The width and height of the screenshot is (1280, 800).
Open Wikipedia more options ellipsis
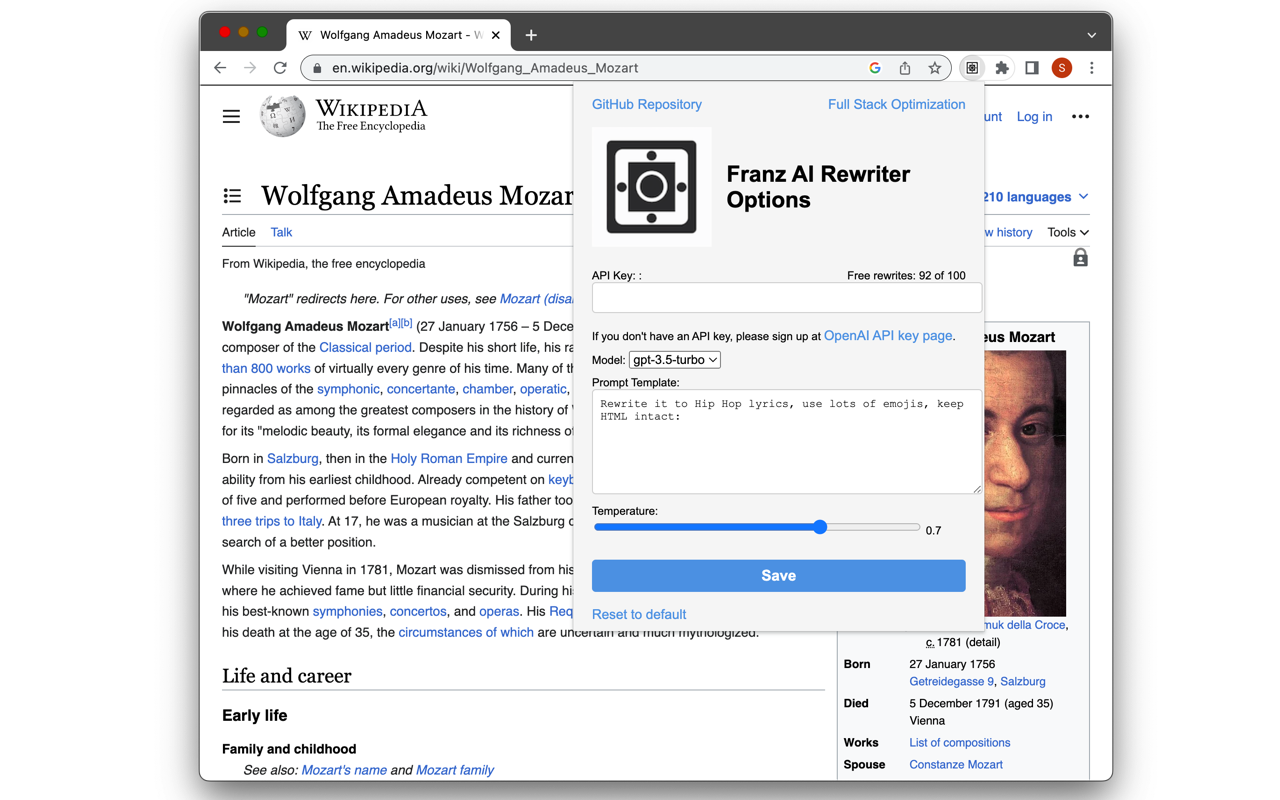[1080, 117]
